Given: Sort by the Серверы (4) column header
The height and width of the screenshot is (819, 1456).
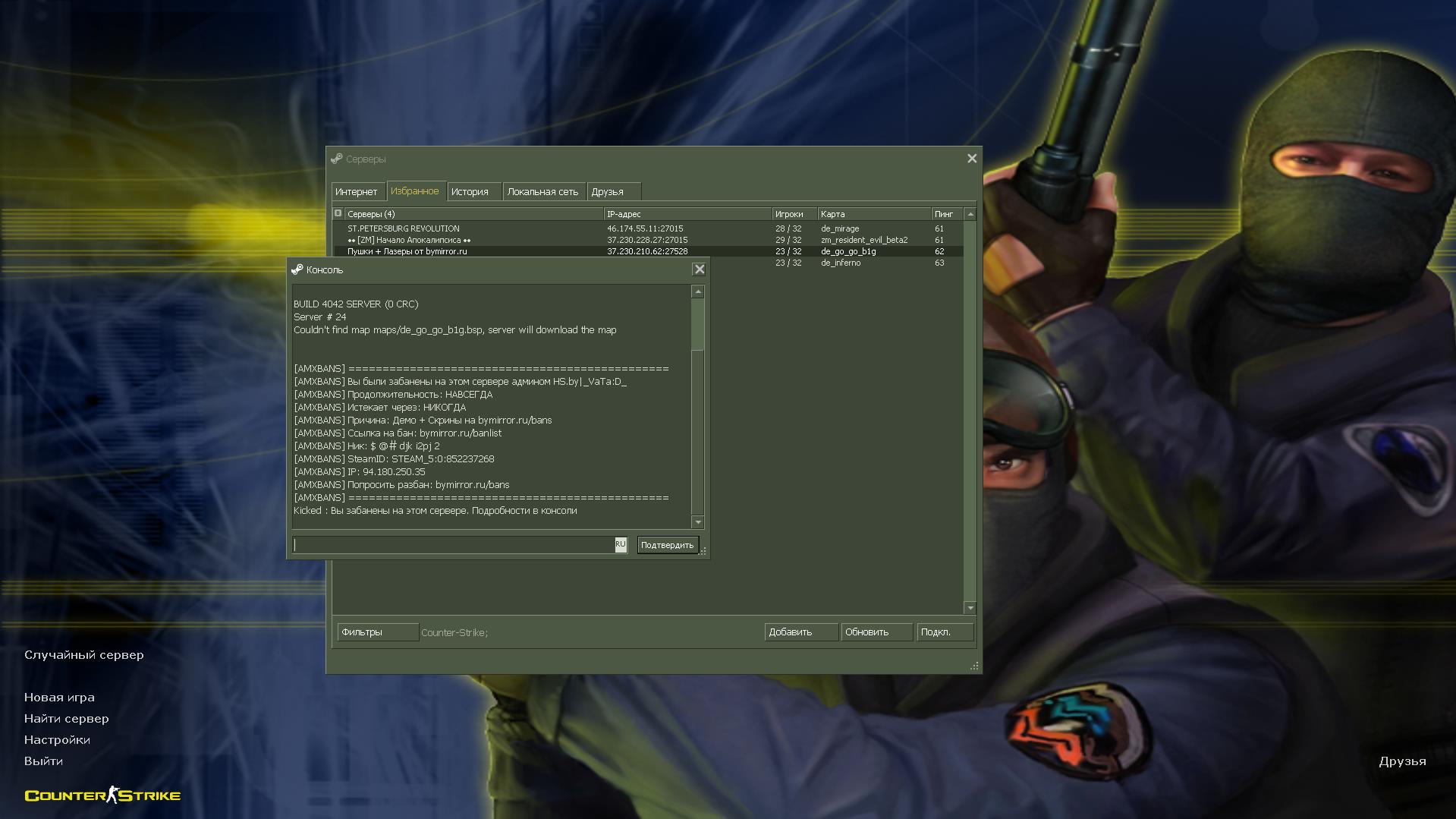Looking at the screenshot, I should point(473,214).
